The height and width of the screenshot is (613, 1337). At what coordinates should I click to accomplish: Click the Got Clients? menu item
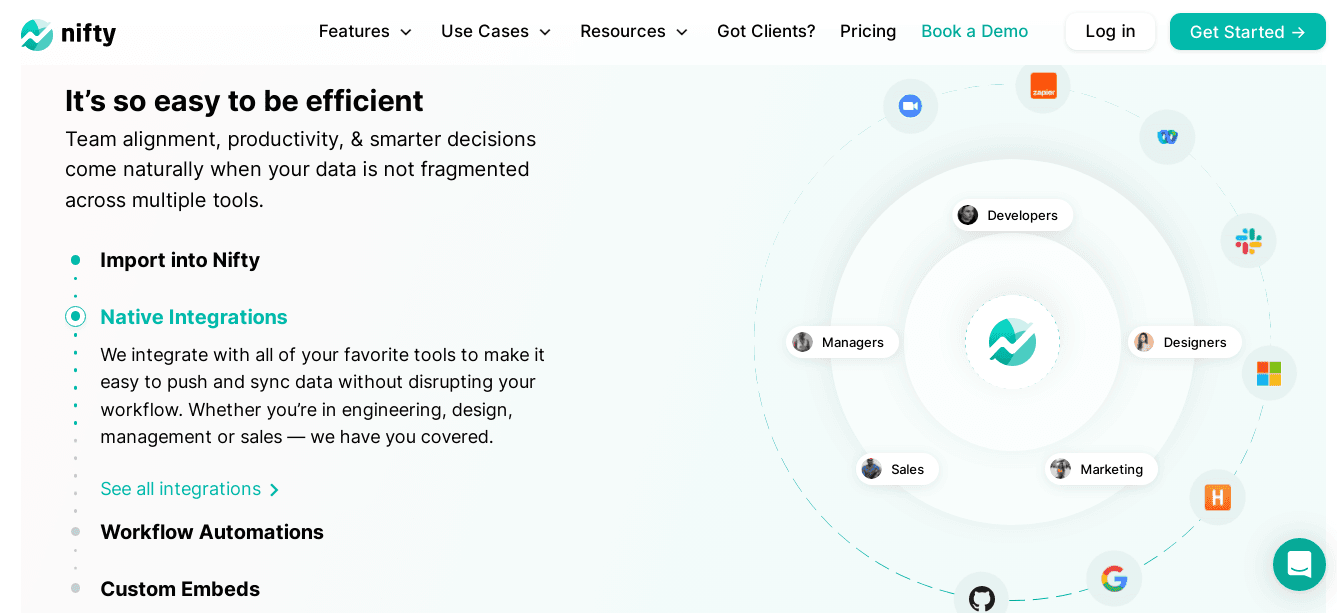click(766, 31)
